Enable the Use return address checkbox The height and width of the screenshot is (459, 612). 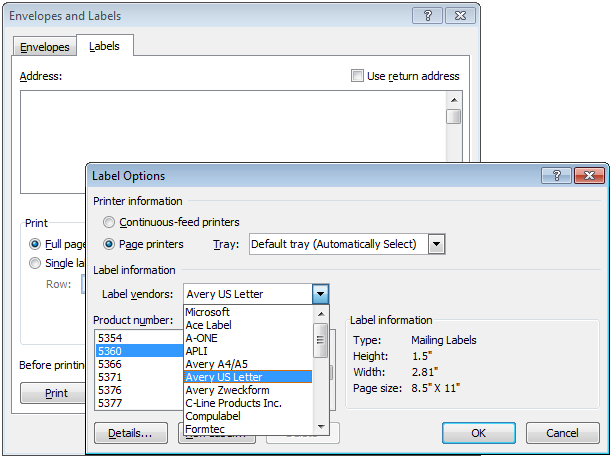357,76
